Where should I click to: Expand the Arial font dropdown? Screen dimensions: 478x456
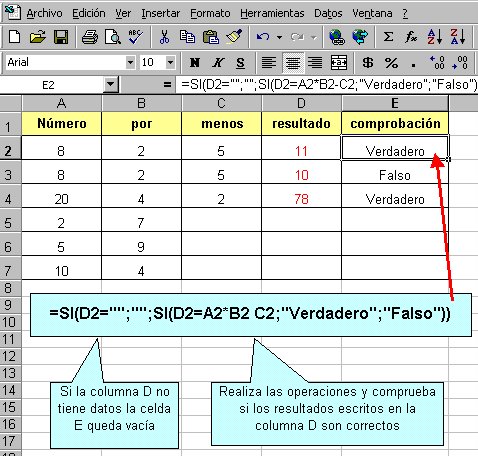pyautogui.click(x=130, y=62)
